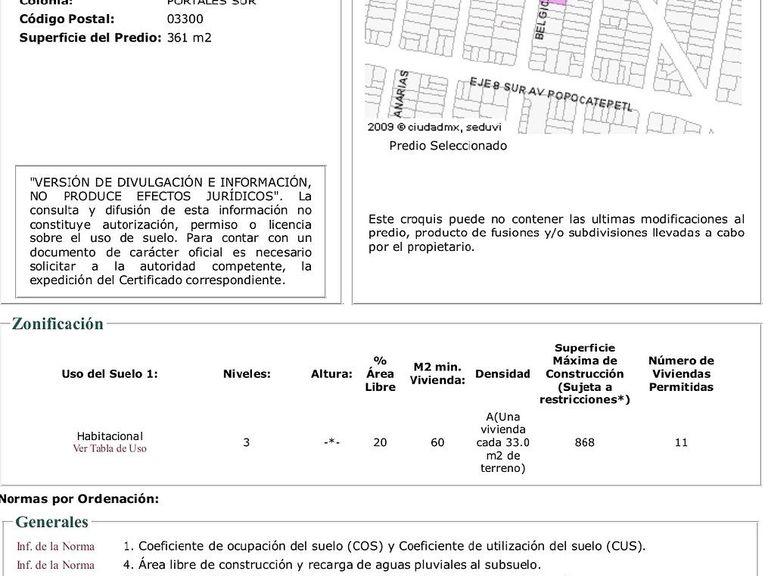Click the Predio Seleccionado legend text
Screen dimensions: 768x576
448,145
